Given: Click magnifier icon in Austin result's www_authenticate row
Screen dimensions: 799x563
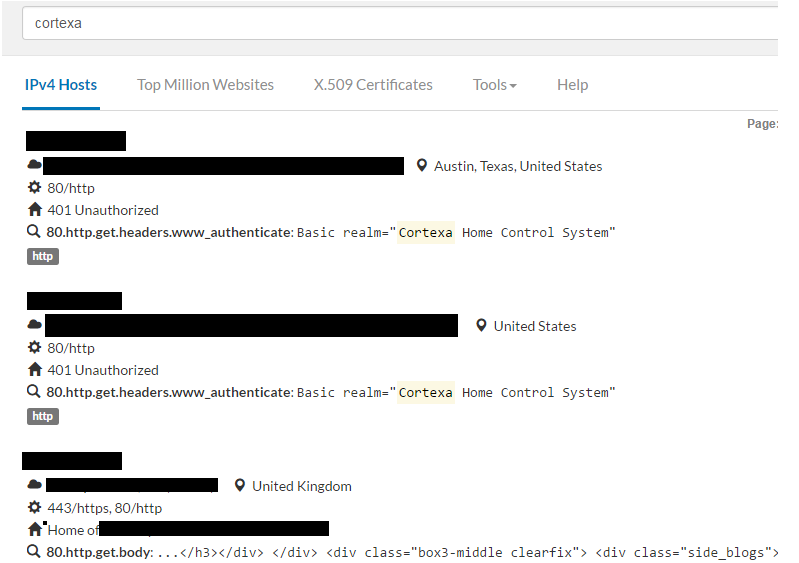Looking at the screenshot, I should click(33, 232).
